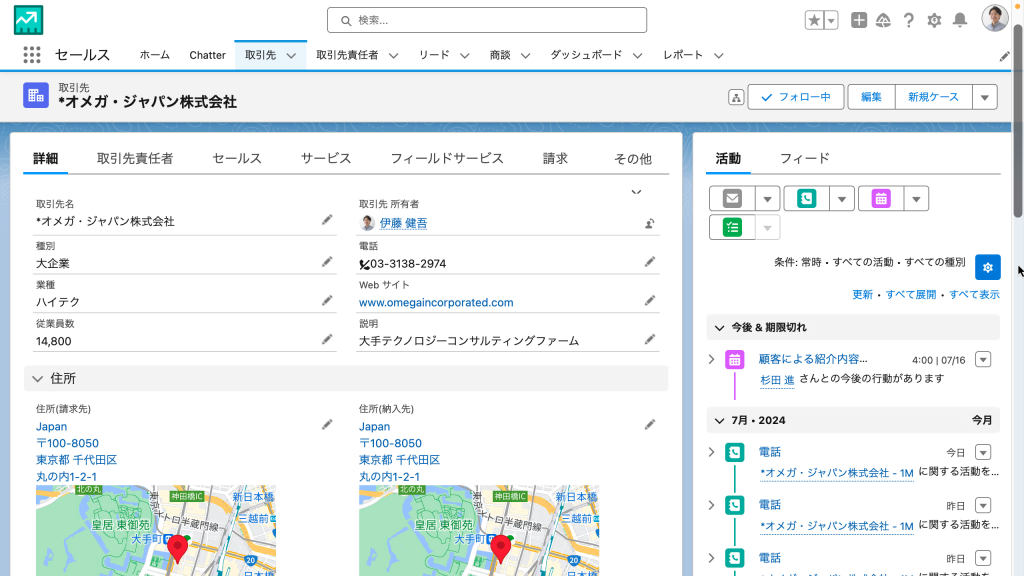Click in the 検索 search box
Screen dimensions: 1024x576
487,20
